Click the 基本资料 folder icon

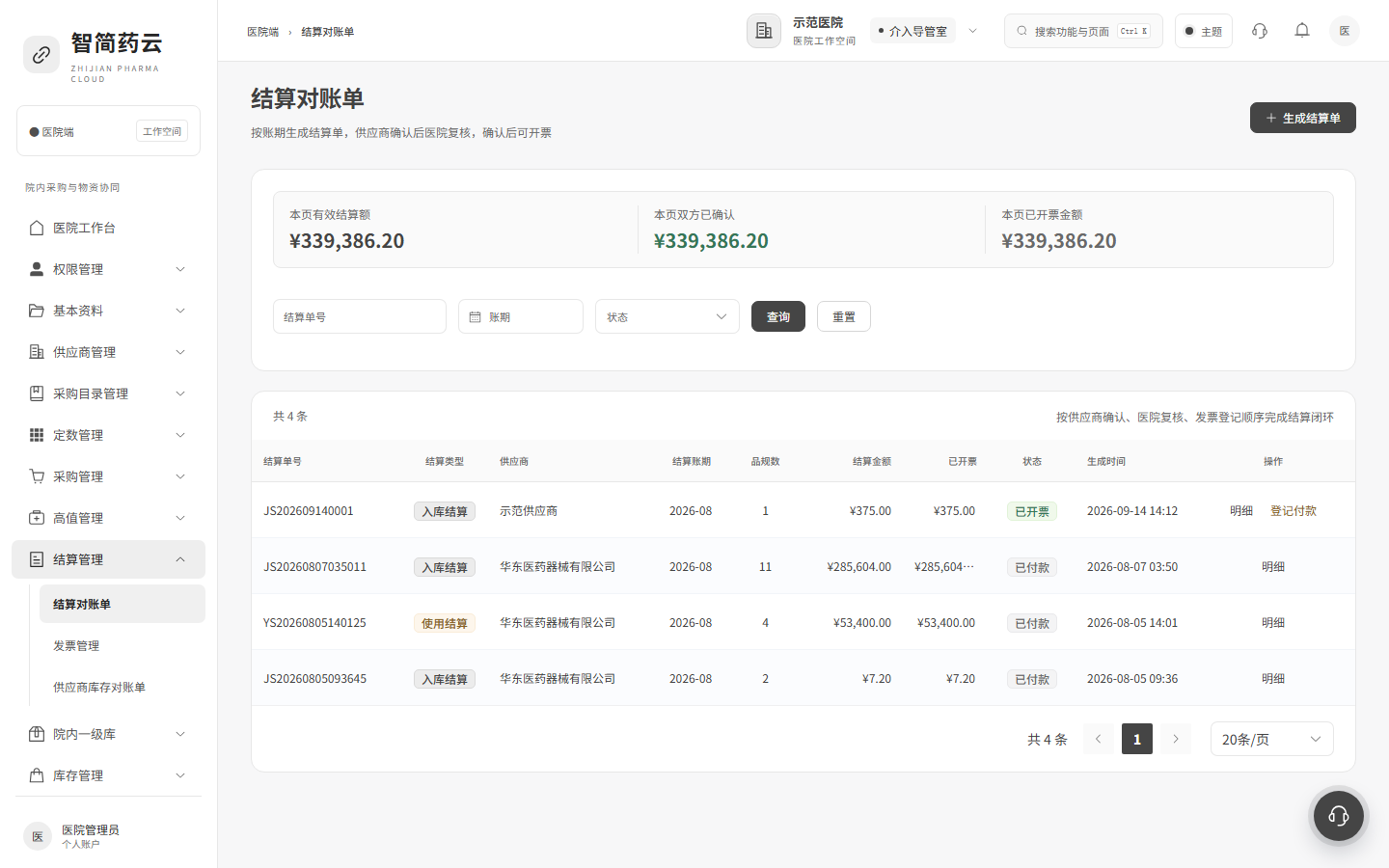[x=37, y=311]
